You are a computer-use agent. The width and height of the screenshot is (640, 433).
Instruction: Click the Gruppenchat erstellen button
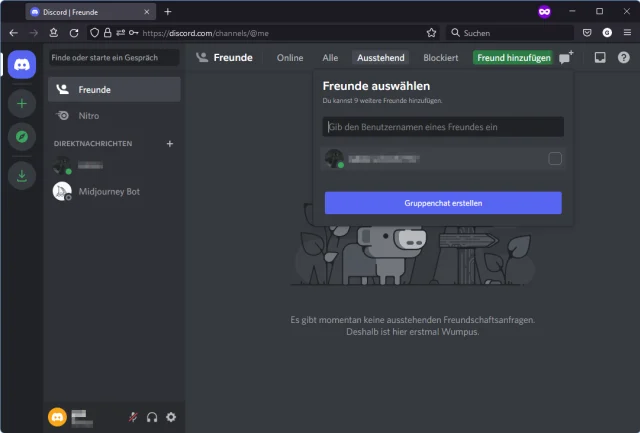tap(443, 203)
